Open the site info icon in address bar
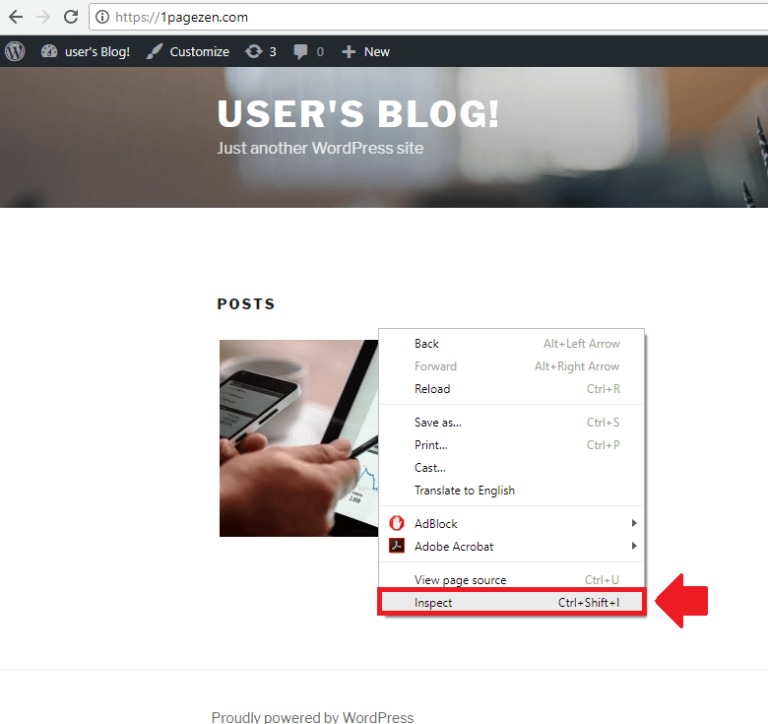 click(x=102, y=17)
